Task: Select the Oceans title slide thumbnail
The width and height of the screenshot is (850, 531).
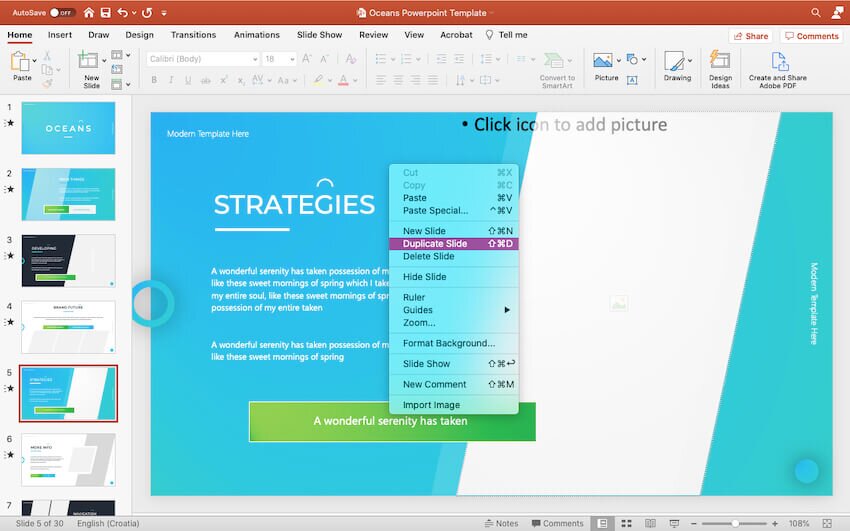Action: click(68, 128)
